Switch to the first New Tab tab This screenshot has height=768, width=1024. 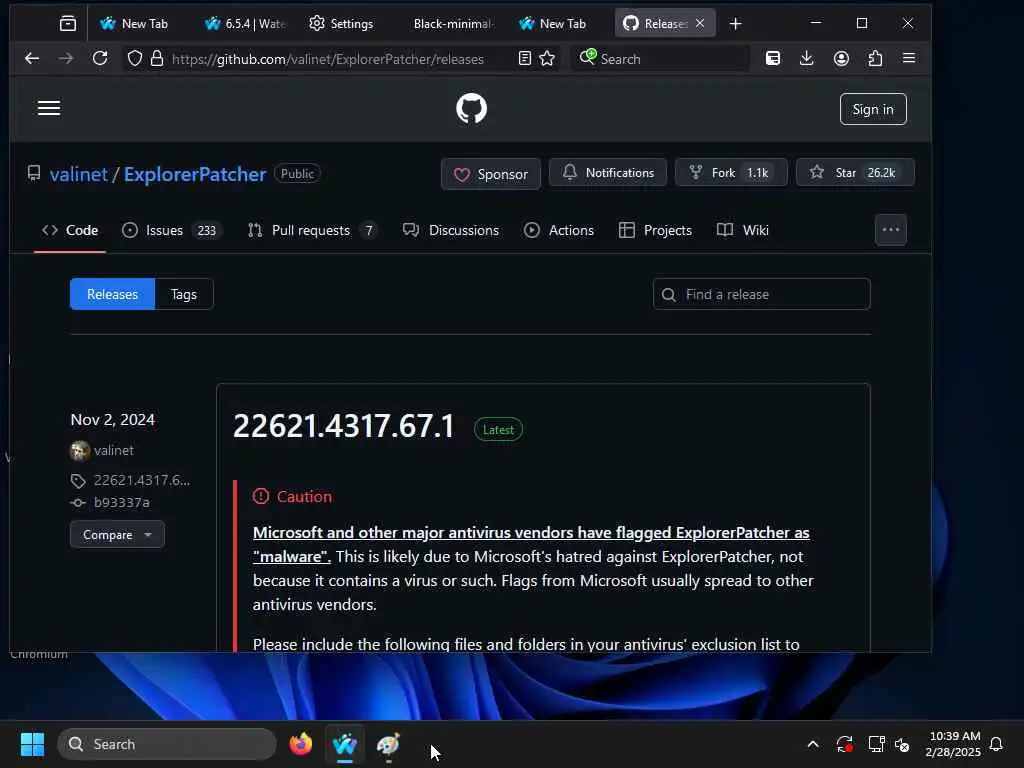[x=134, y=24]
